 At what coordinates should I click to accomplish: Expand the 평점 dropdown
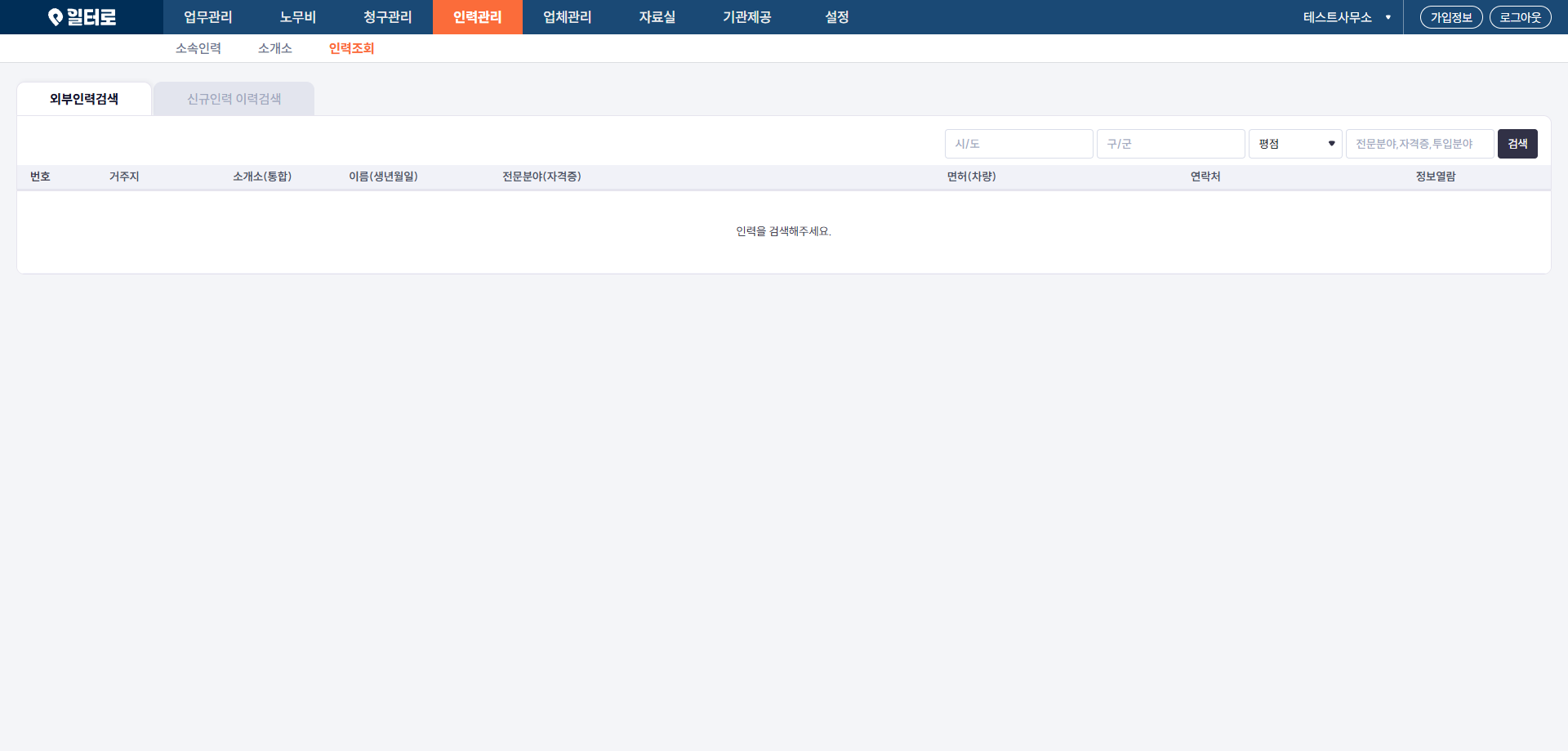(x=1295, y=144)
